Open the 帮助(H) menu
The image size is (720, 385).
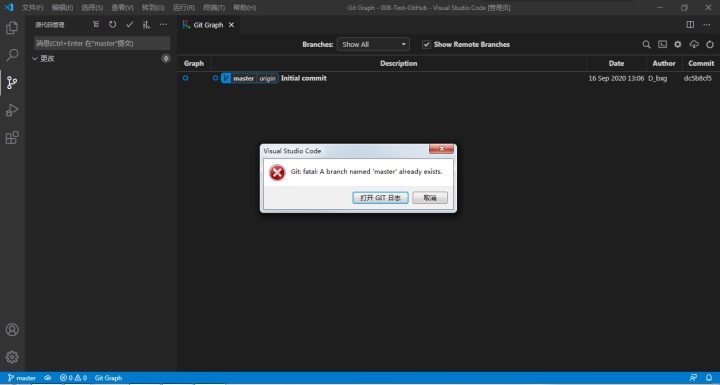coord(244,8)
